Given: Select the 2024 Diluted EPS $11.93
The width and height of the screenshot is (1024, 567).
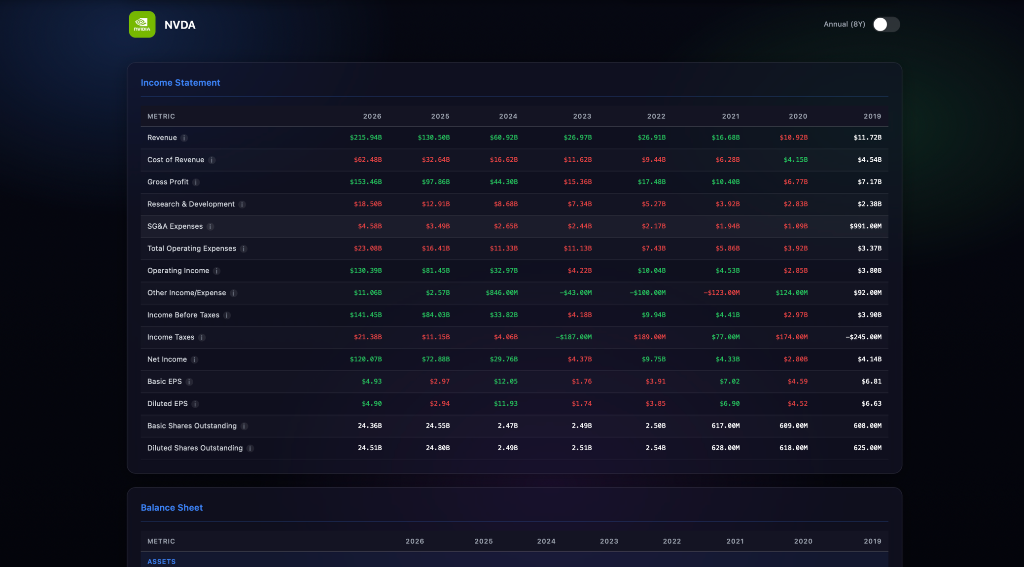Looking at the screenshot, I should [505, 404].
